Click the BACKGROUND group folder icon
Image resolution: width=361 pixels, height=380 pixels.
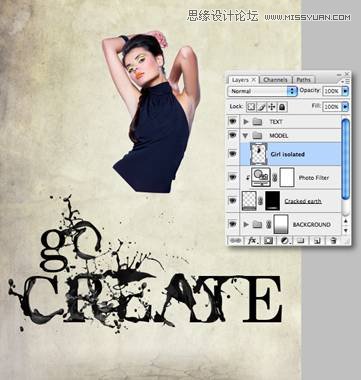click(x=257, y=225)
